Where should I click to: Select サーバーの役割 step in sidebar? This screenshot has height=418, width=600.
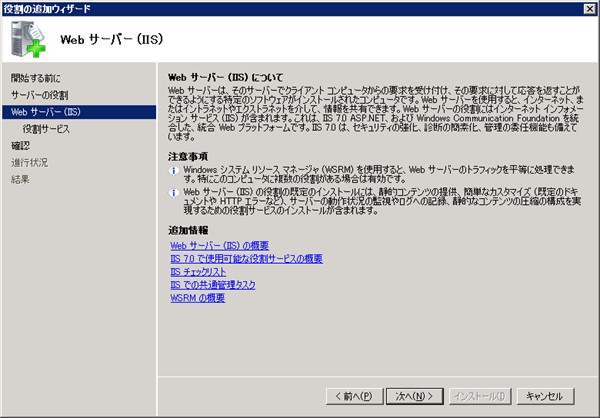[x=39, y=95]
